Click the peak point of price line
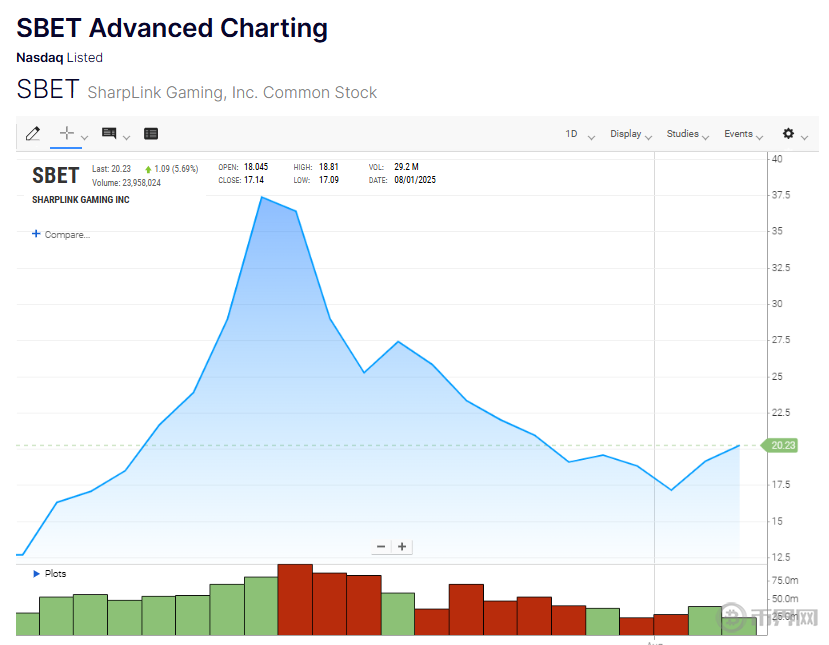Viewport: 829px width, 645px height. click(x=261, y=197)
